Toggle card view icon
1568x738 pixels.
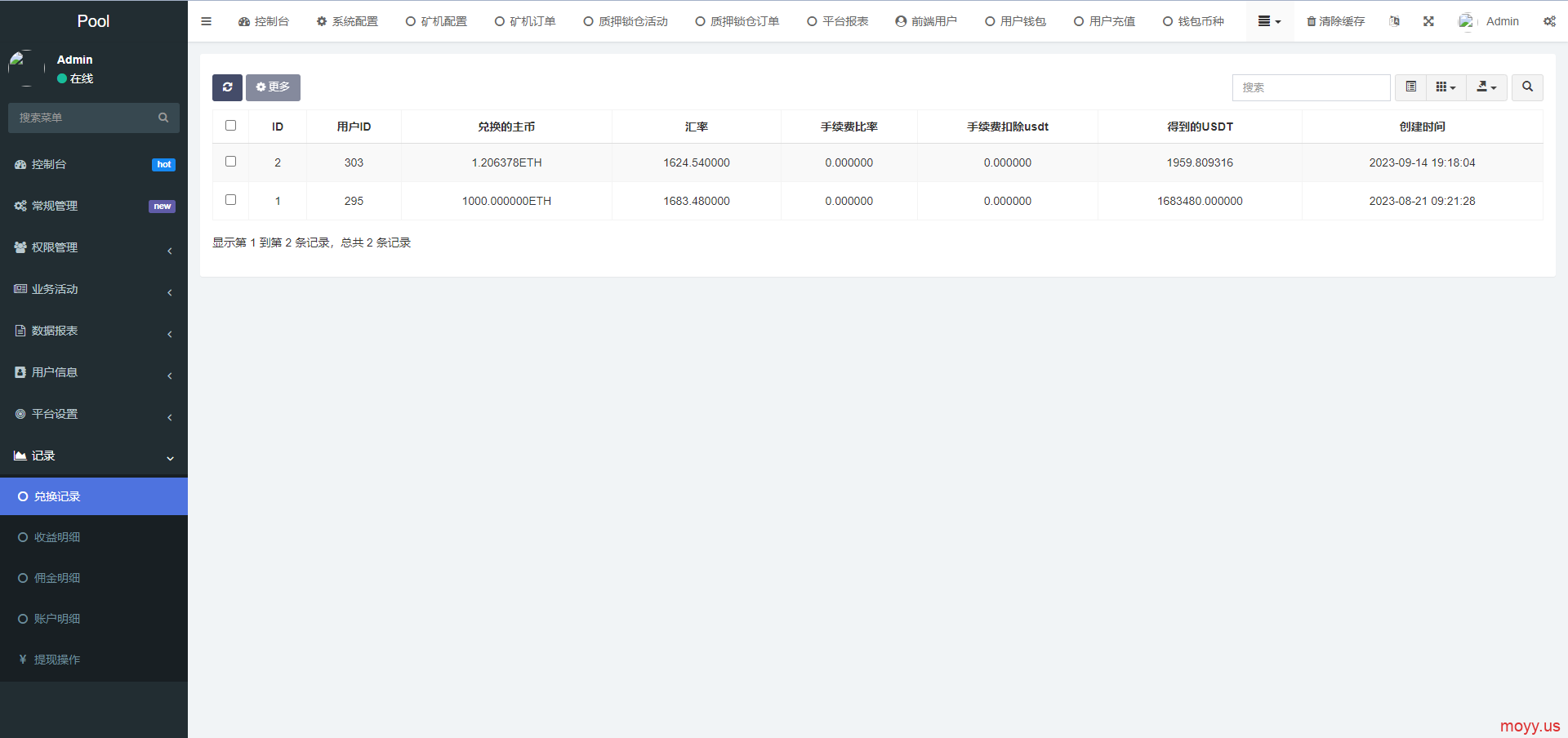tap(1410, 87)
